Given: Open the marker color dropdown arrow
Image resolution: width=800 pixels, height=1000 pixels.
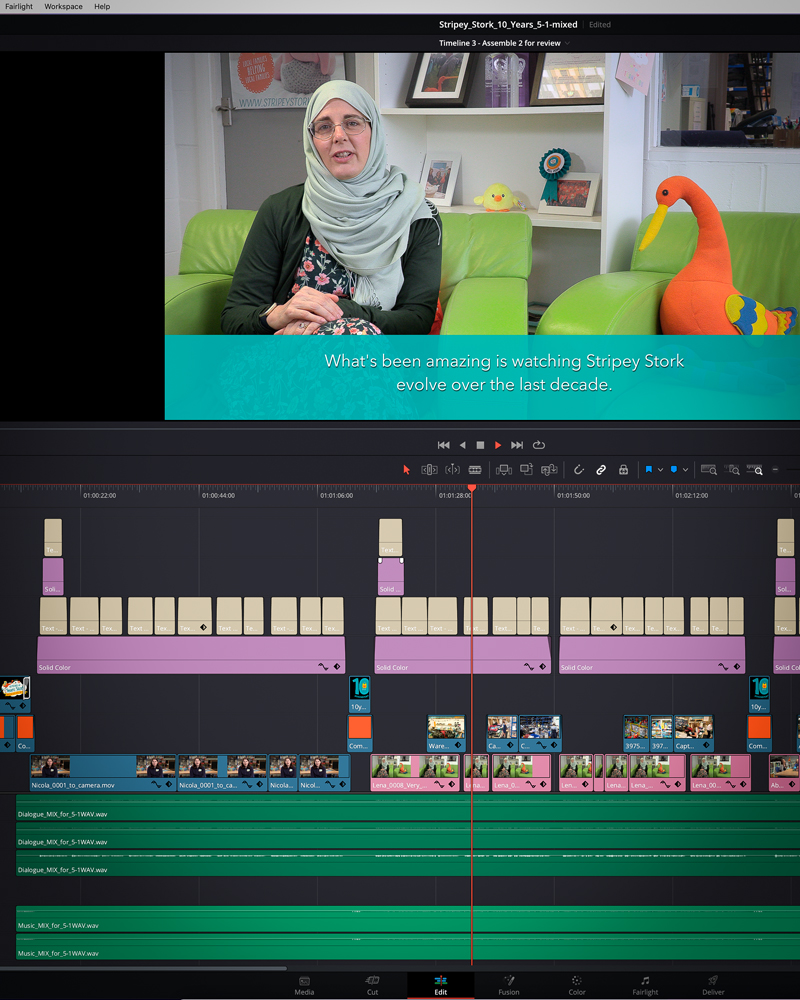Looking at the screenshot, I should coord(685,470).
